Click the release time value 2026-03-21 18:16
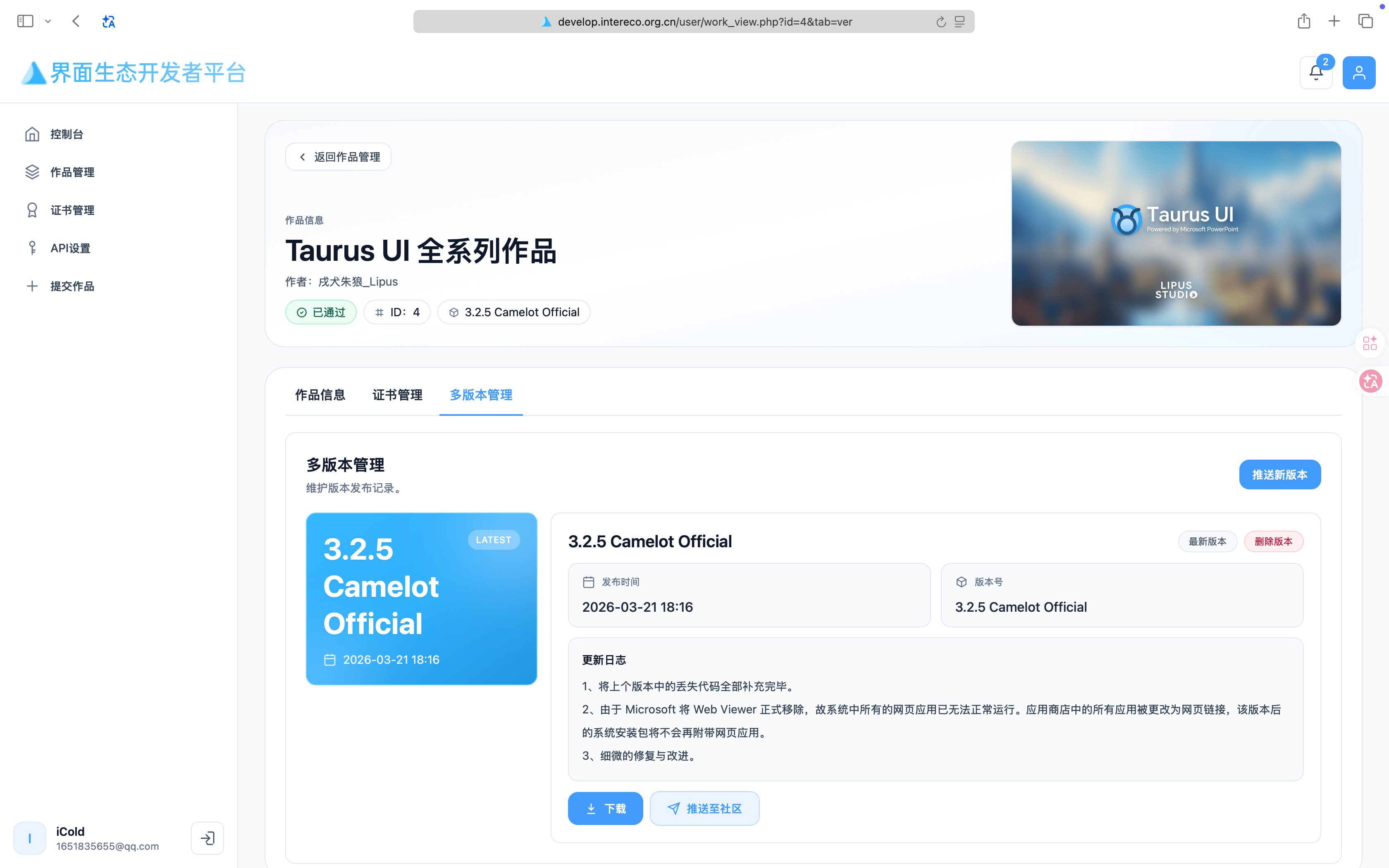This screenshot has height=868, width=1389. click(637, 607)
